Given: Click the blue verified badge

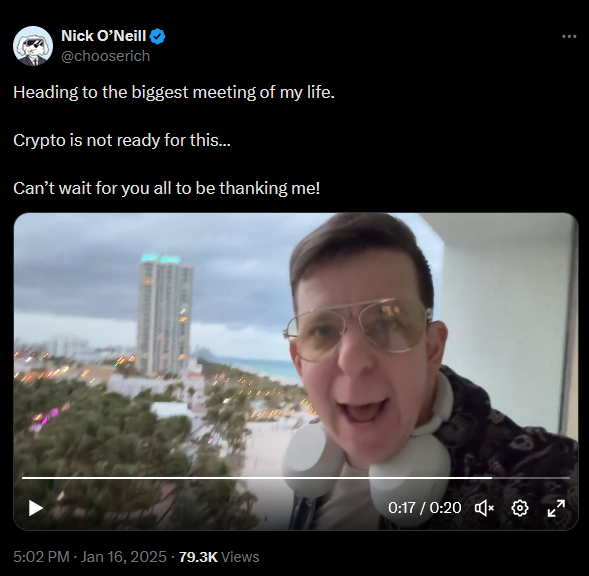Looking at the screenshot, I should click(x=157, y=36).
